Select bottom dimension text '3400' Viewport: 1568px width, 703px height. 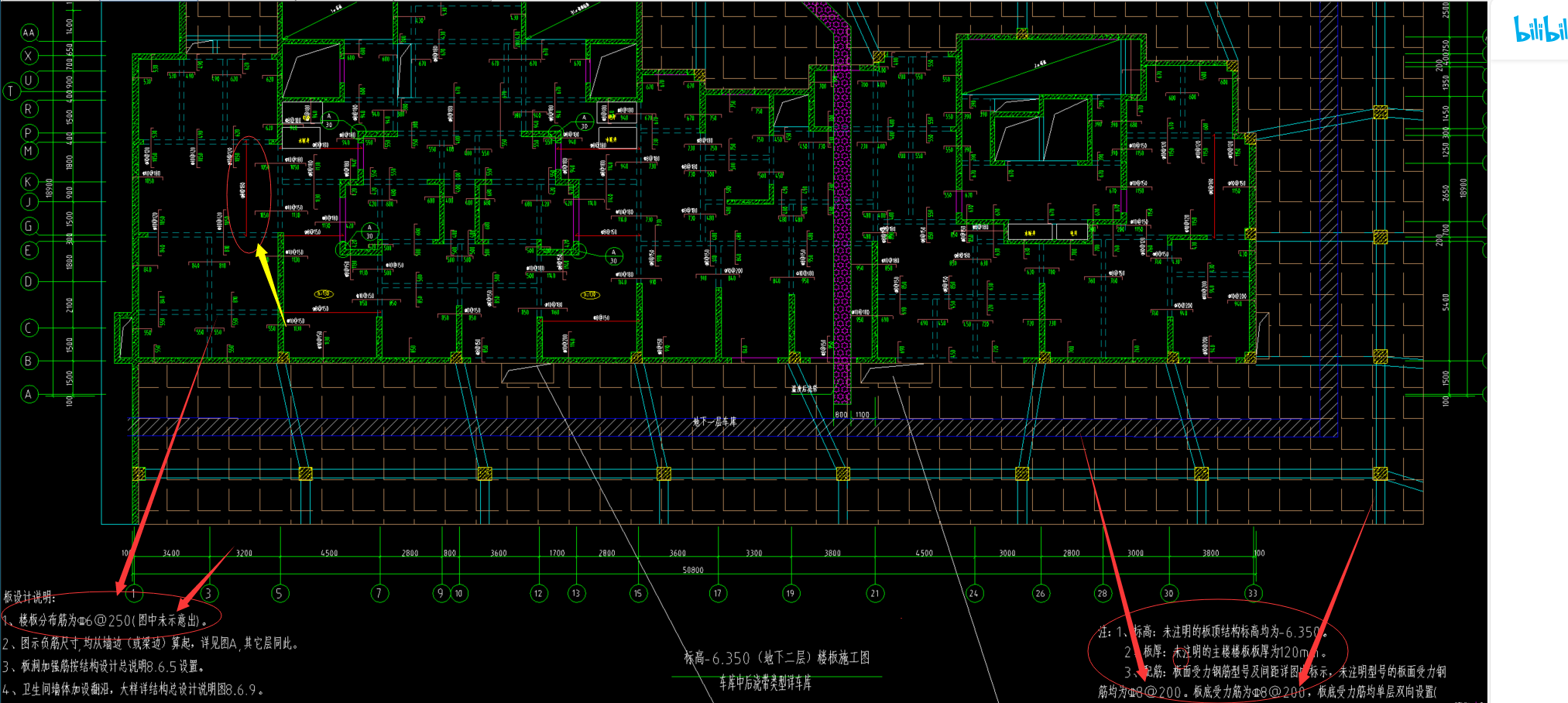click(x=171, y=554)
